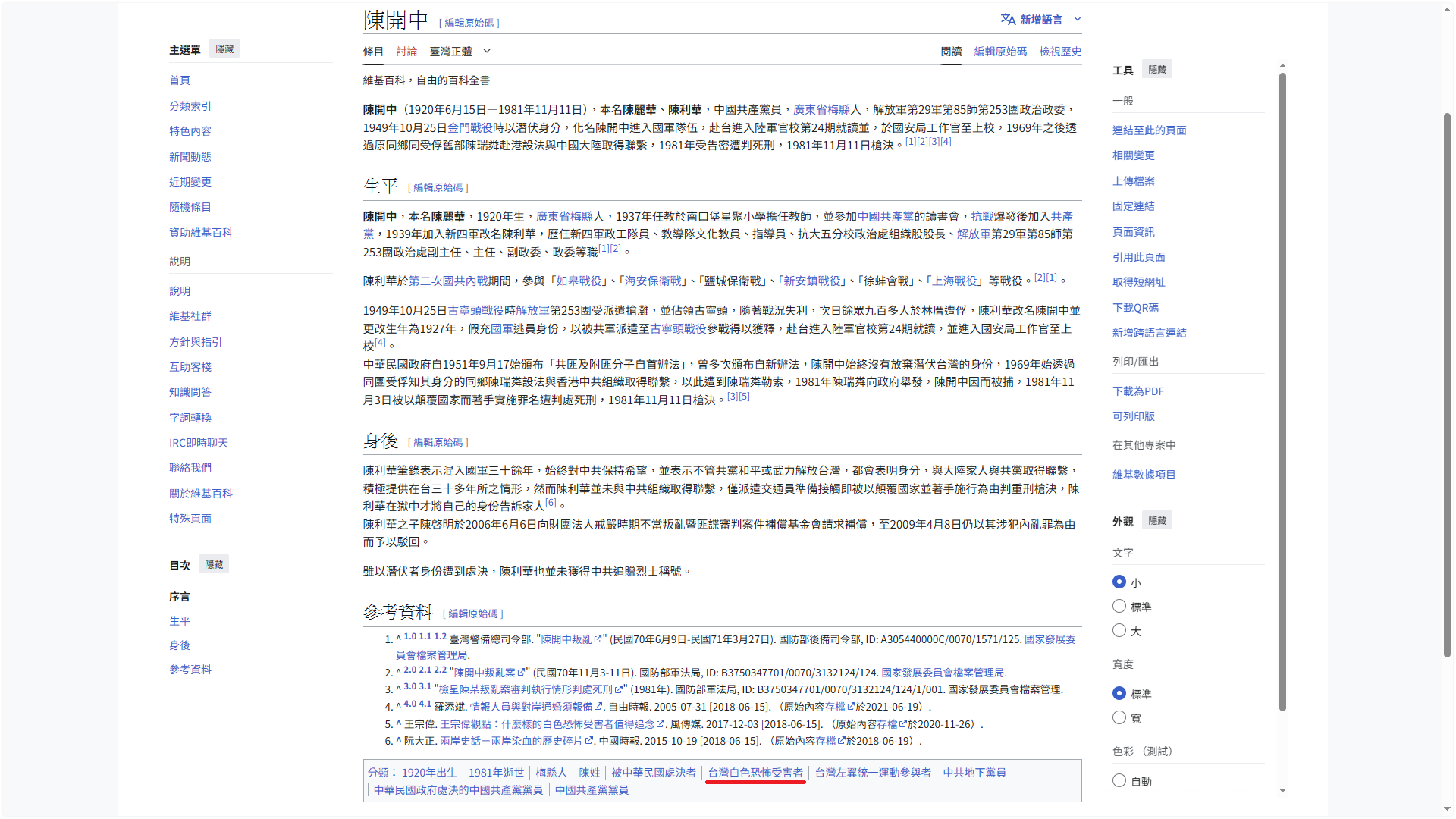Screen dimensions: 1456x819
Task: Click scrollbar down arrow in tools panel
Action: [x=1282, y=790]
